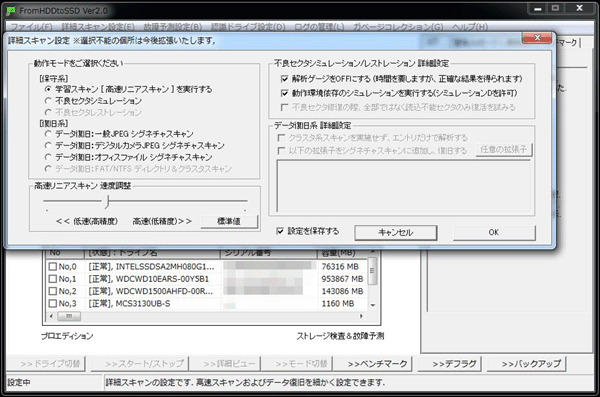The width and height of the screenshot is (600, 397).
Task: Open the ファイル(F) menu
Action: (x=31, y=27)
